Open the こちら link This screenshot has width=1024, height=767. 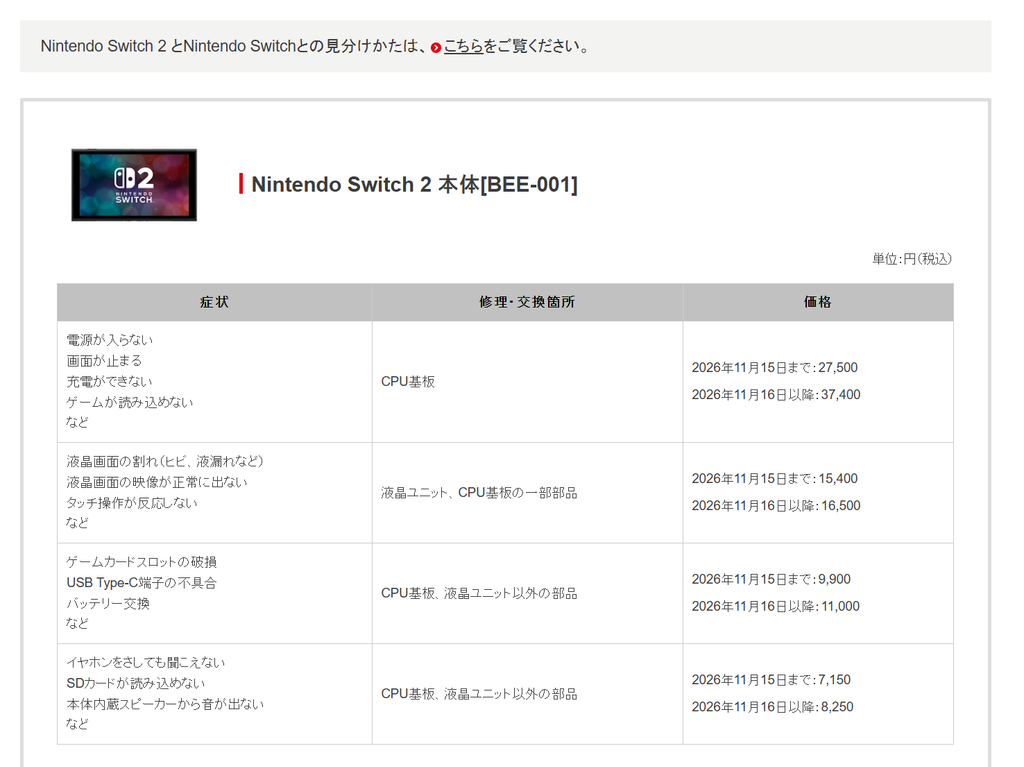463,46
